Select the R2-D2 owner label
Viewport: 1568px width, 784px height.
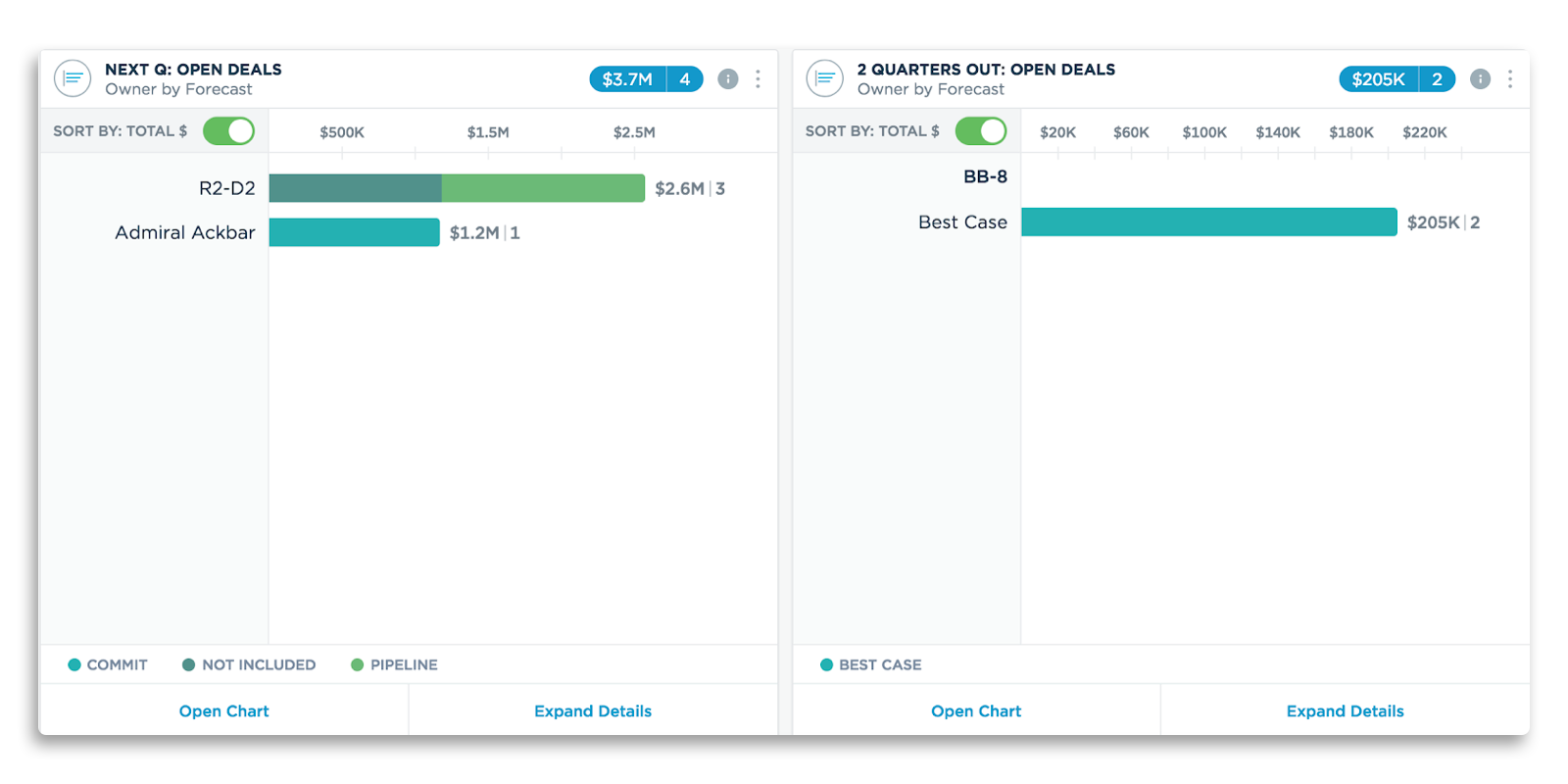point(227,188)
